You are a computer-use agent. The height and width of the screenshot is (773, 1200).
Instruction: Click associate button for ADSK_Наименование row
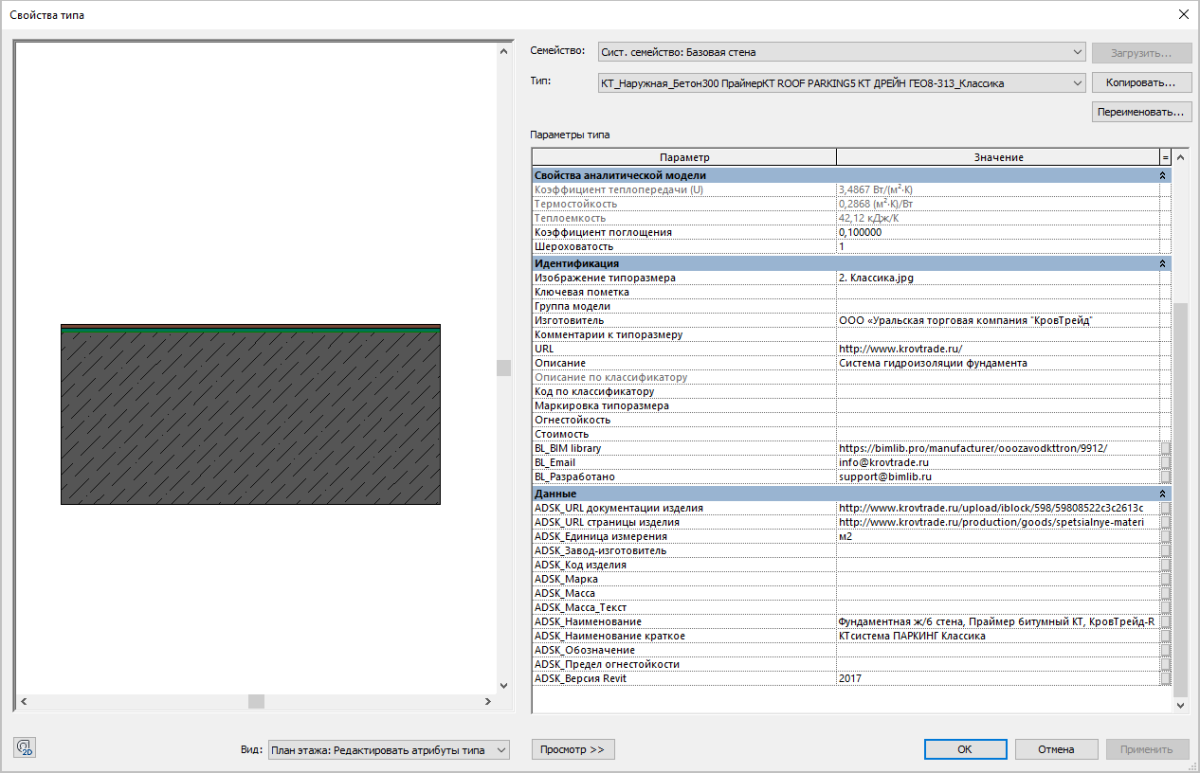click(x=1165, y=621)
